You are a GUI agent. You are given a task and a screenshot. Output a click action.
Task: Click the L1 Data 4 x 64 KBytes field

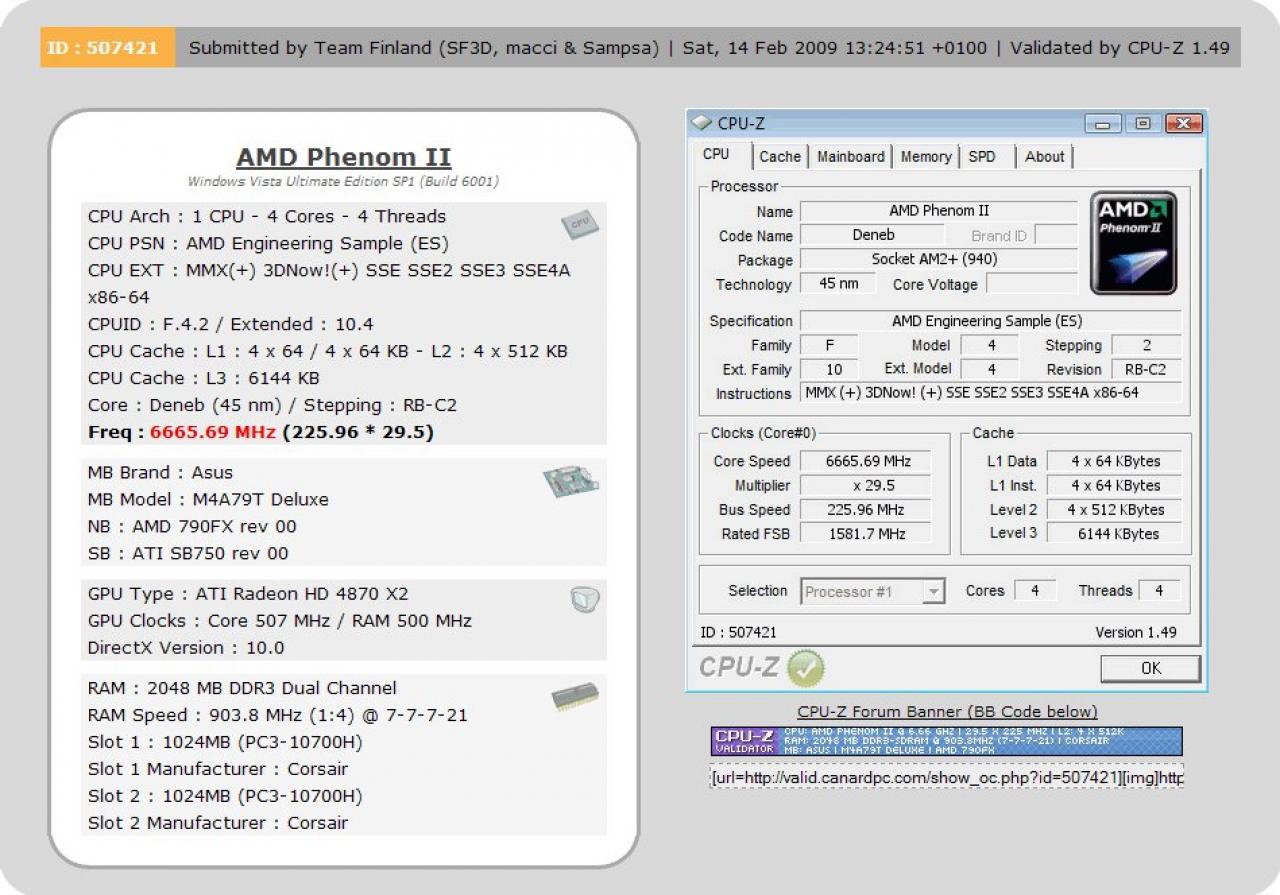point(1115,461)
